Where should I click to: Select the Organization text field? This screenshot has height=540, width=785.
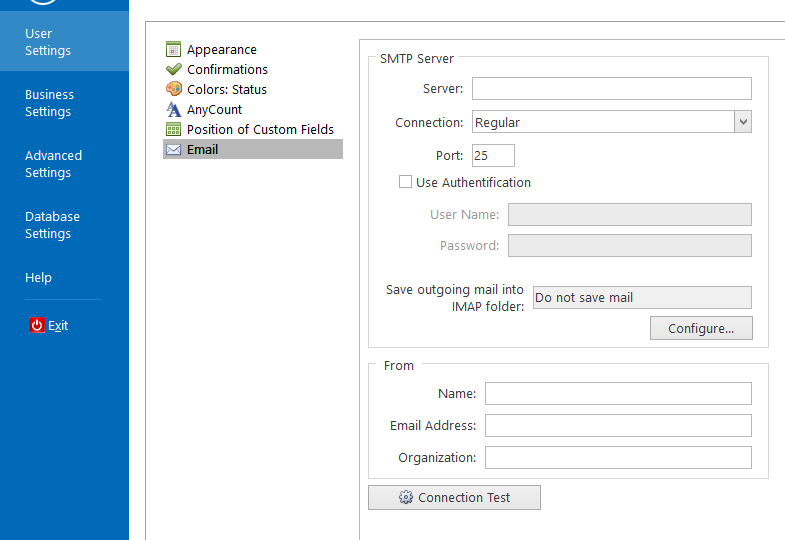[x=617, y=457]
